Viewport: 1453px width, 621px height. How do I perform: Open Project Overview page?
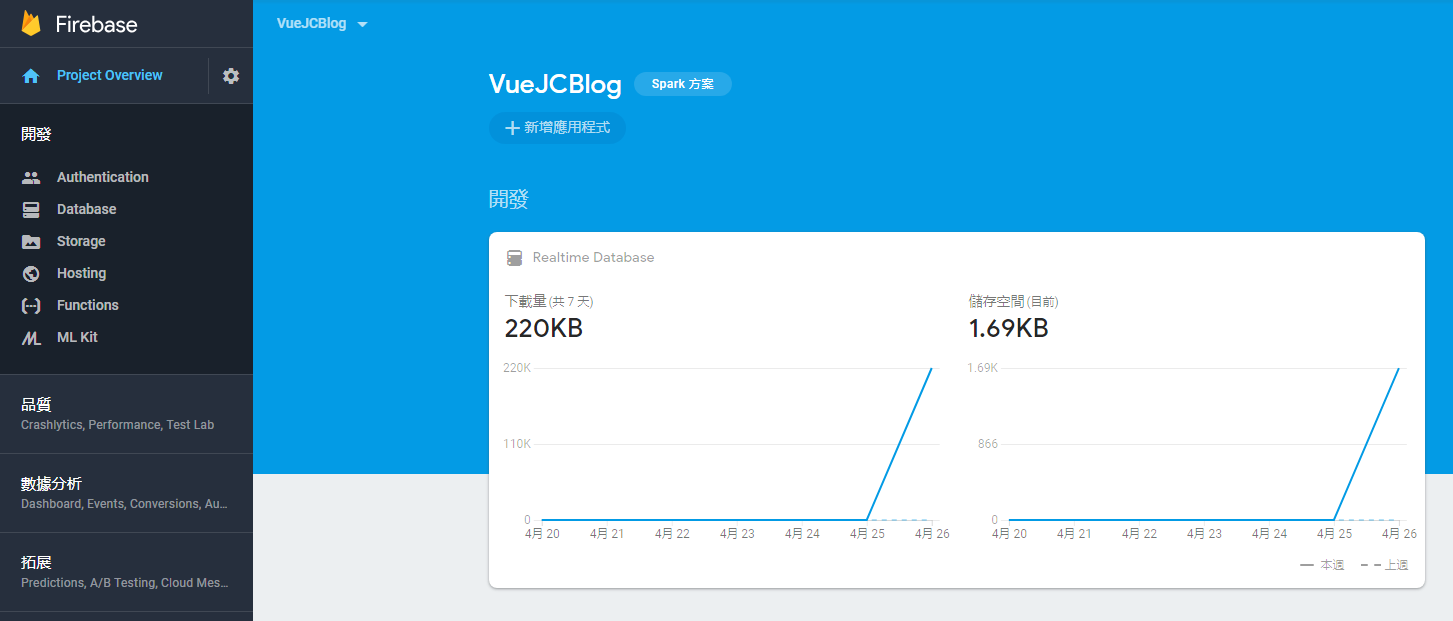click(109, 75)
